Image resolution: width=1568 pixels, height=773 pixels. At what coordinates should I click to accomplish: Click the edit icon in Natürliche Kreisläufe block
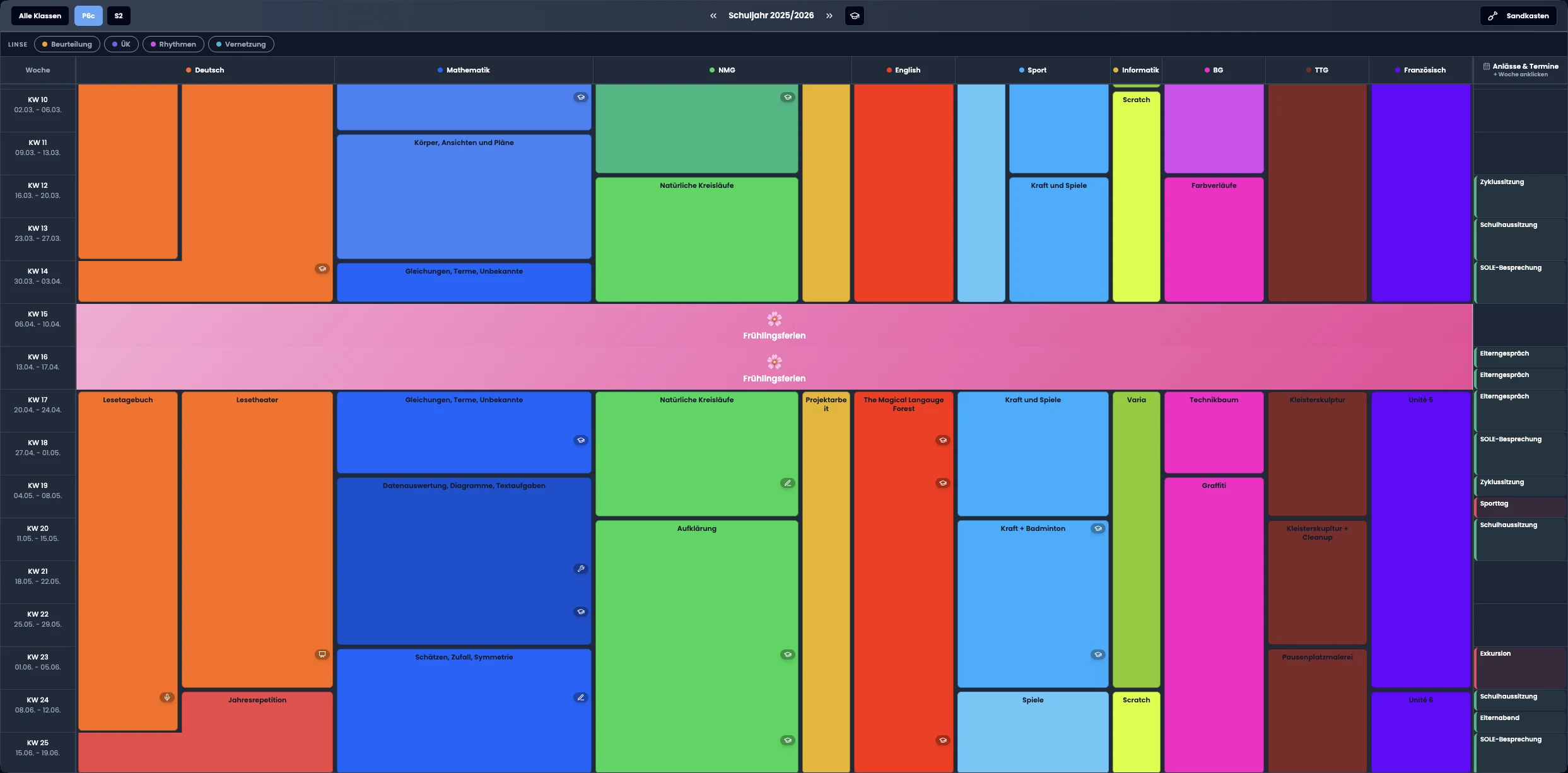[x=788, y=483]
